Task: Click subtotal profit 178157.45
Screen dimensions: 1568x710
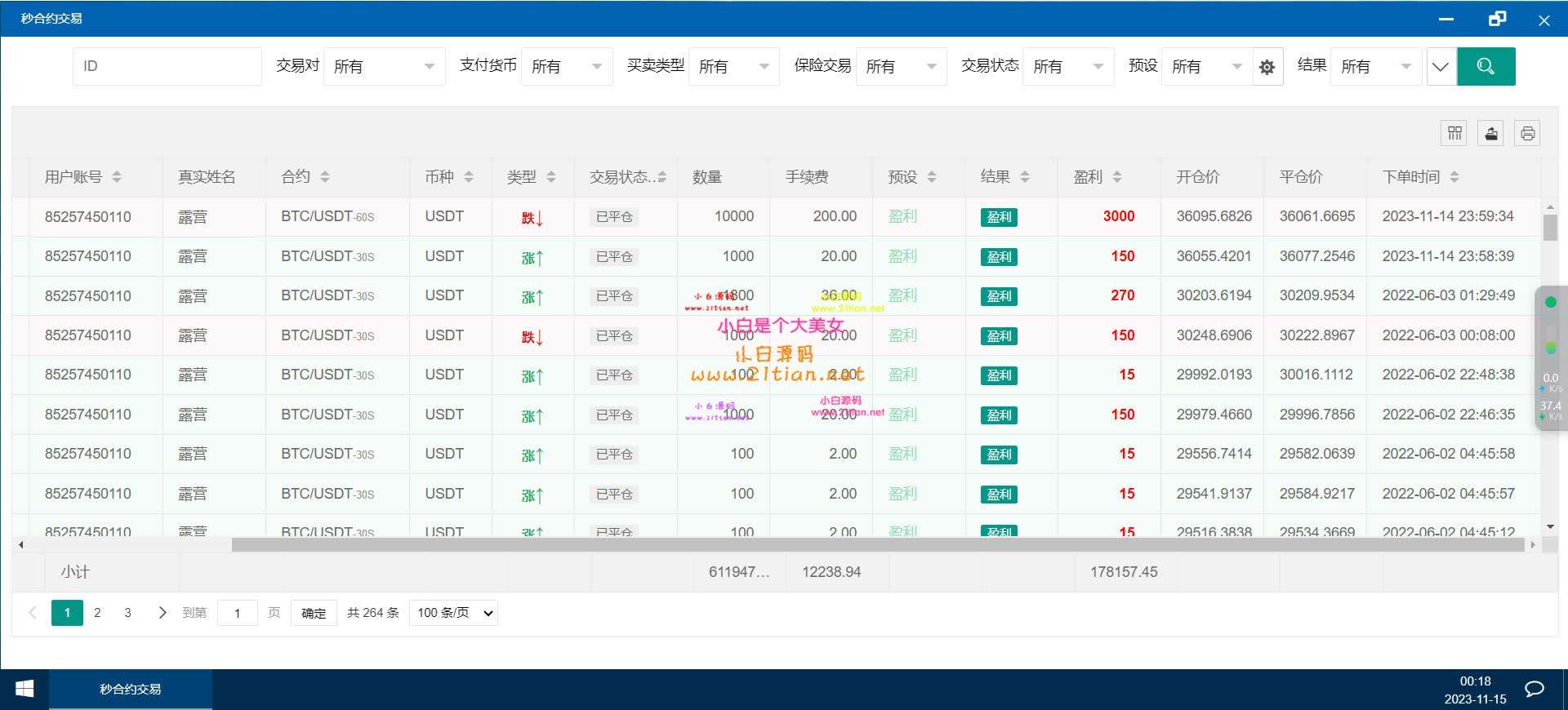Action: [1124, 572]
